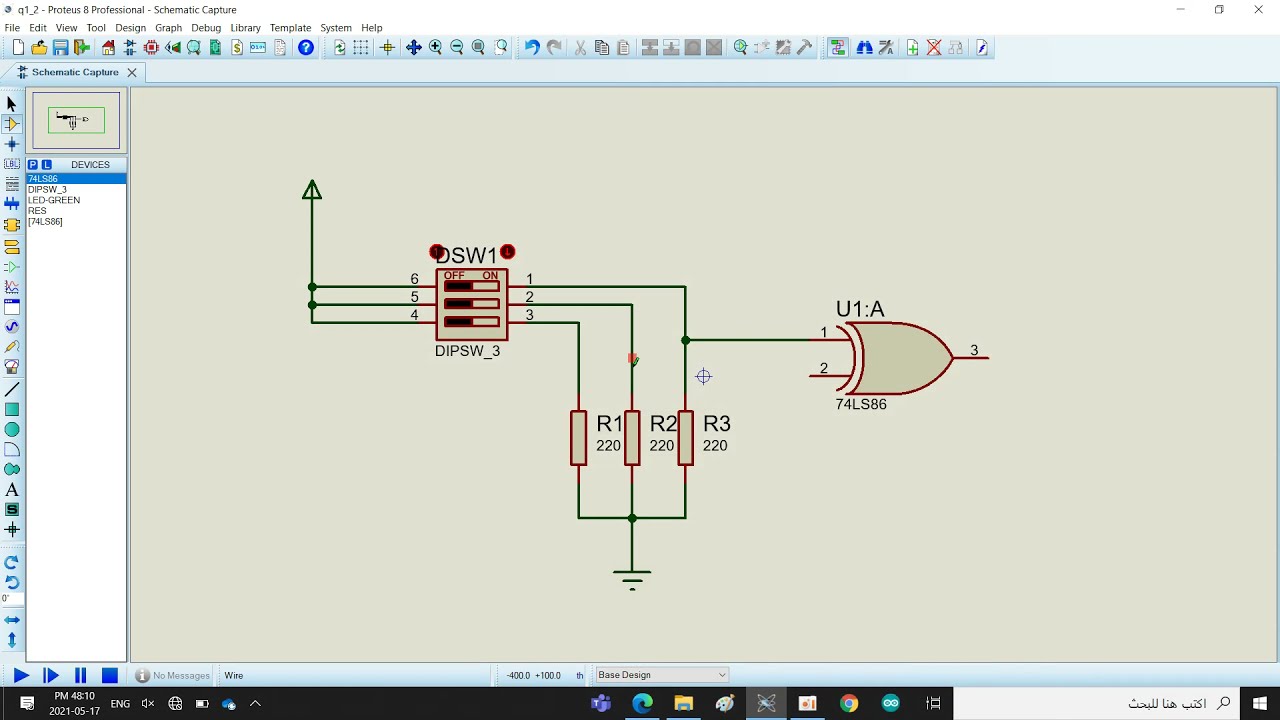Open the Library menu
The width and height of the screenshot is (1280, 720).
click(245, 28)
